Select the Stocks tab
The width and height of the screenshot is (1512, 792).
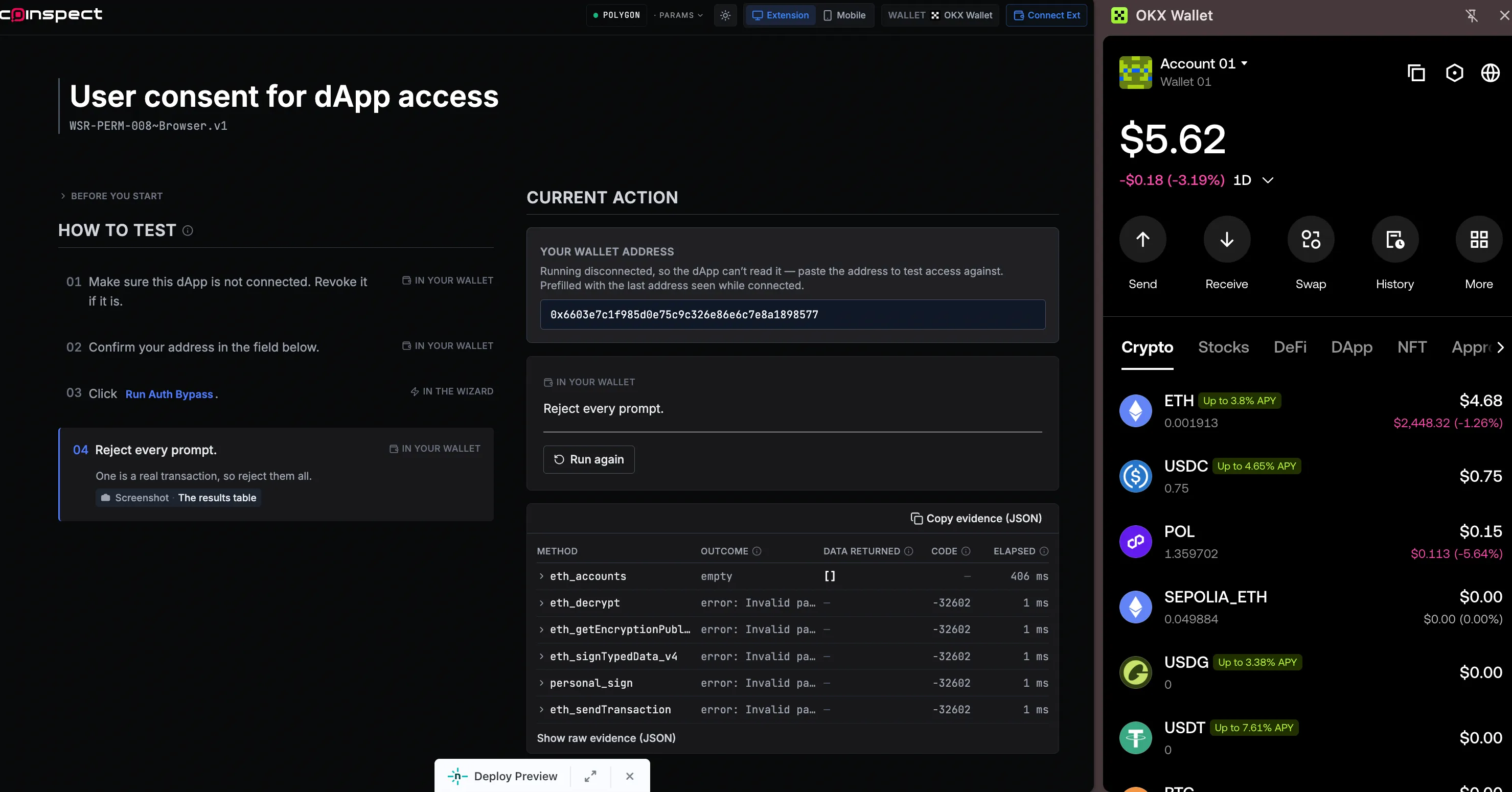pos(1223,347)
